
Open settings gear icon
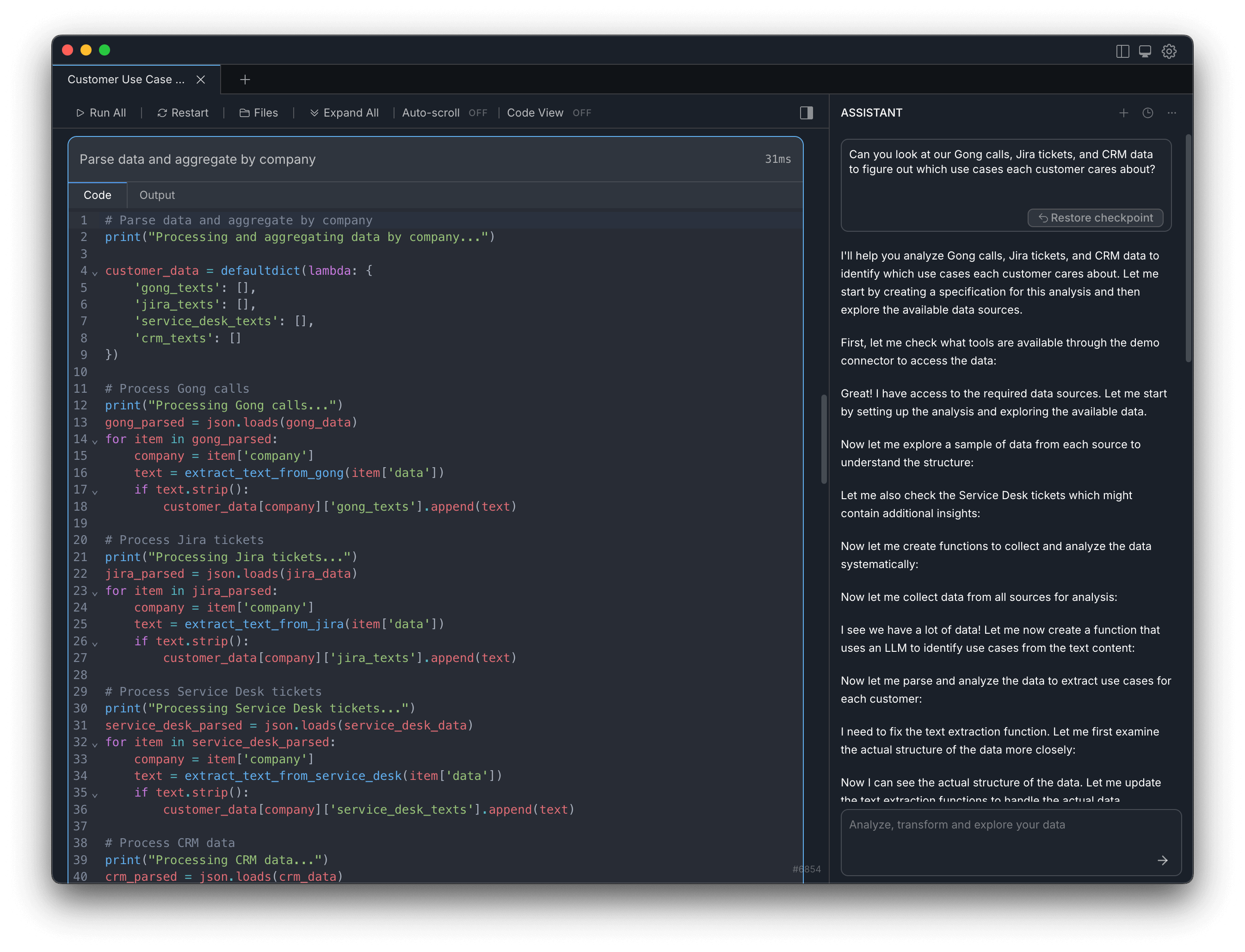[1169, 51]
